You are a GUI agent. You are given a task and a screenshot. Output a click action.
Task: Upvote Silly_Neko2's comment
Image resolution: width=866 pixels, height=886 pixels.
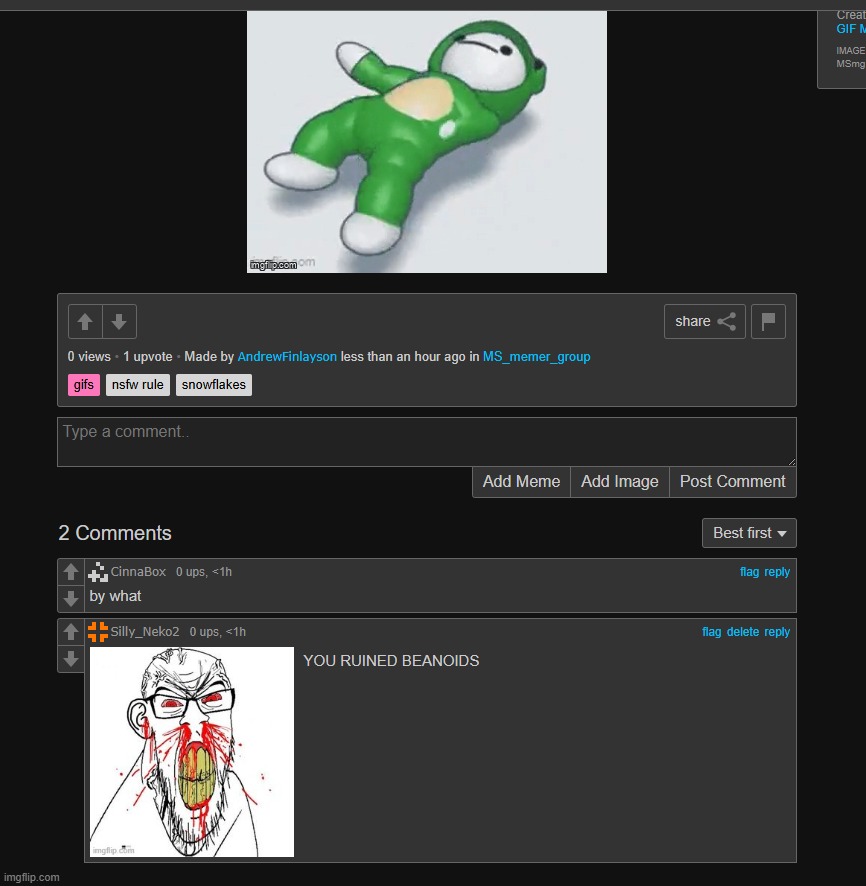pyautogui.click(x=71, y=632)
